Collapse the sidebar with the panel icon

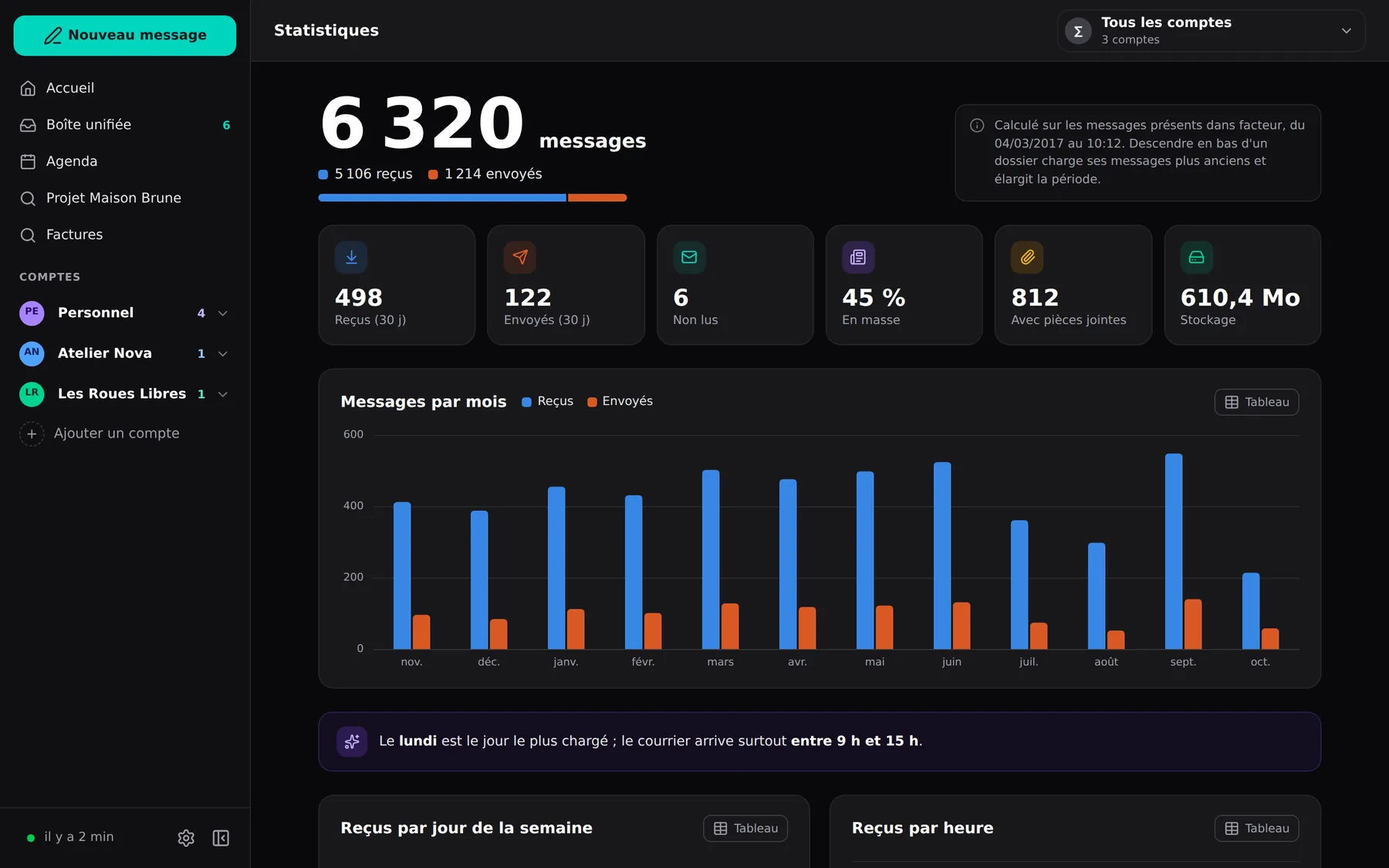pos(221,838)
